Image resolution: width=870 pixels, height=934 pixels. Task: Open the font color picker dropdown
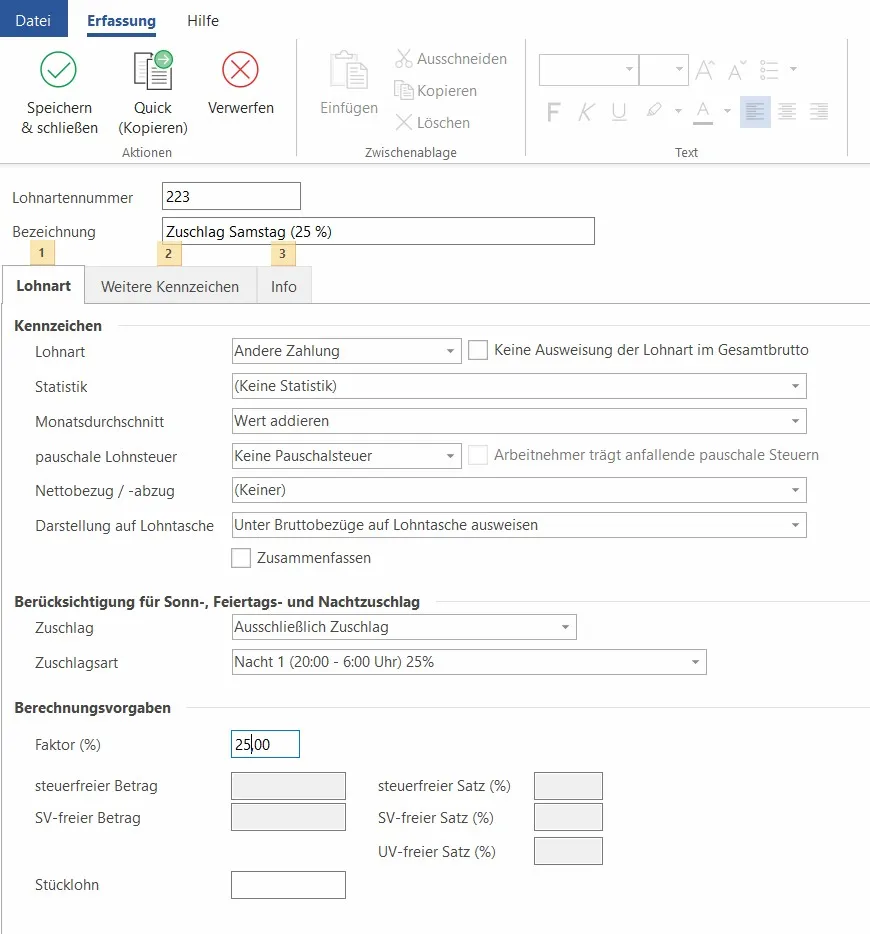[727, 112]
